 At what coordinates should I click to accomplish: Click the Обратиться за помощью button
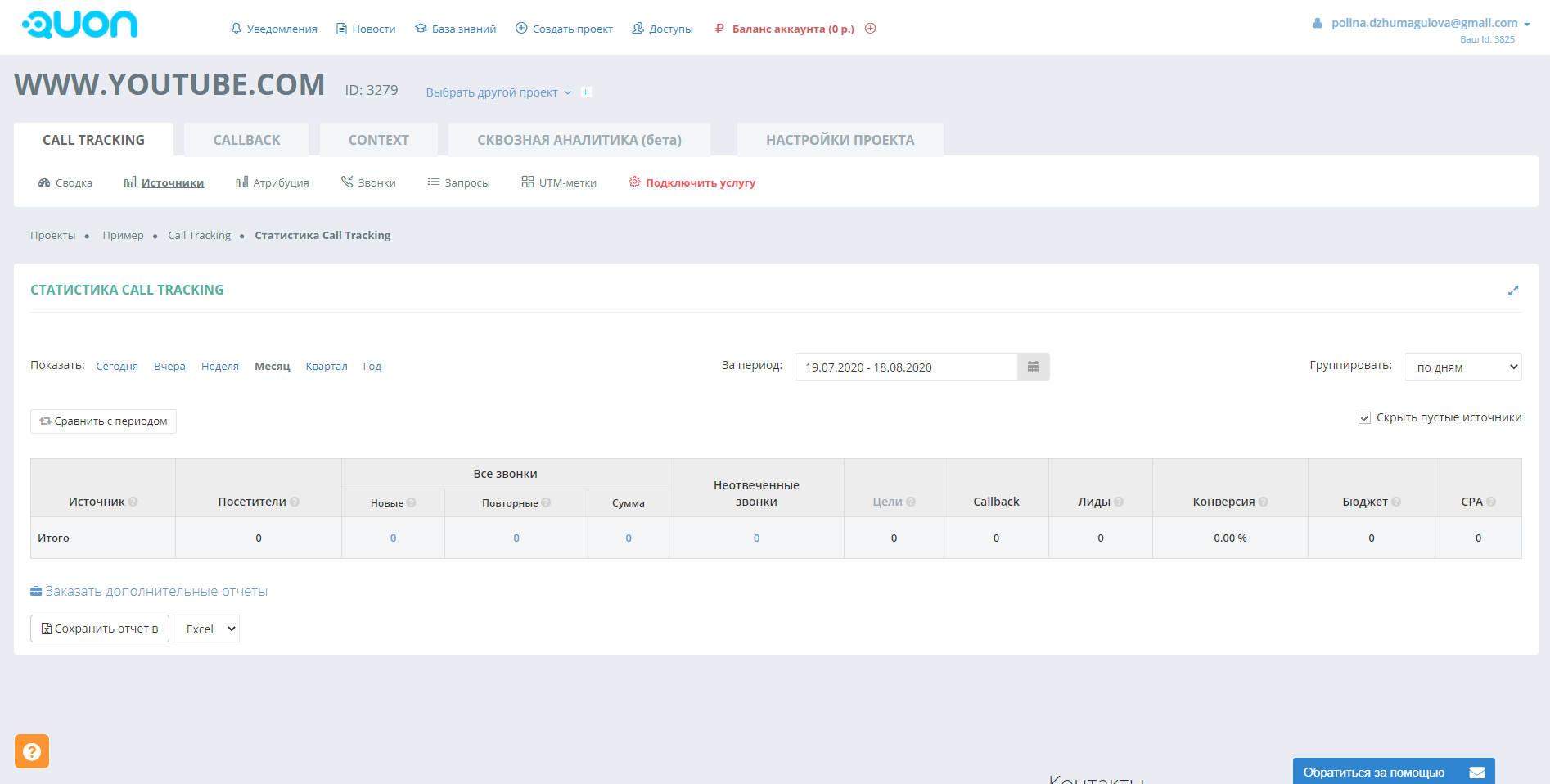[x=1394, y=772]
